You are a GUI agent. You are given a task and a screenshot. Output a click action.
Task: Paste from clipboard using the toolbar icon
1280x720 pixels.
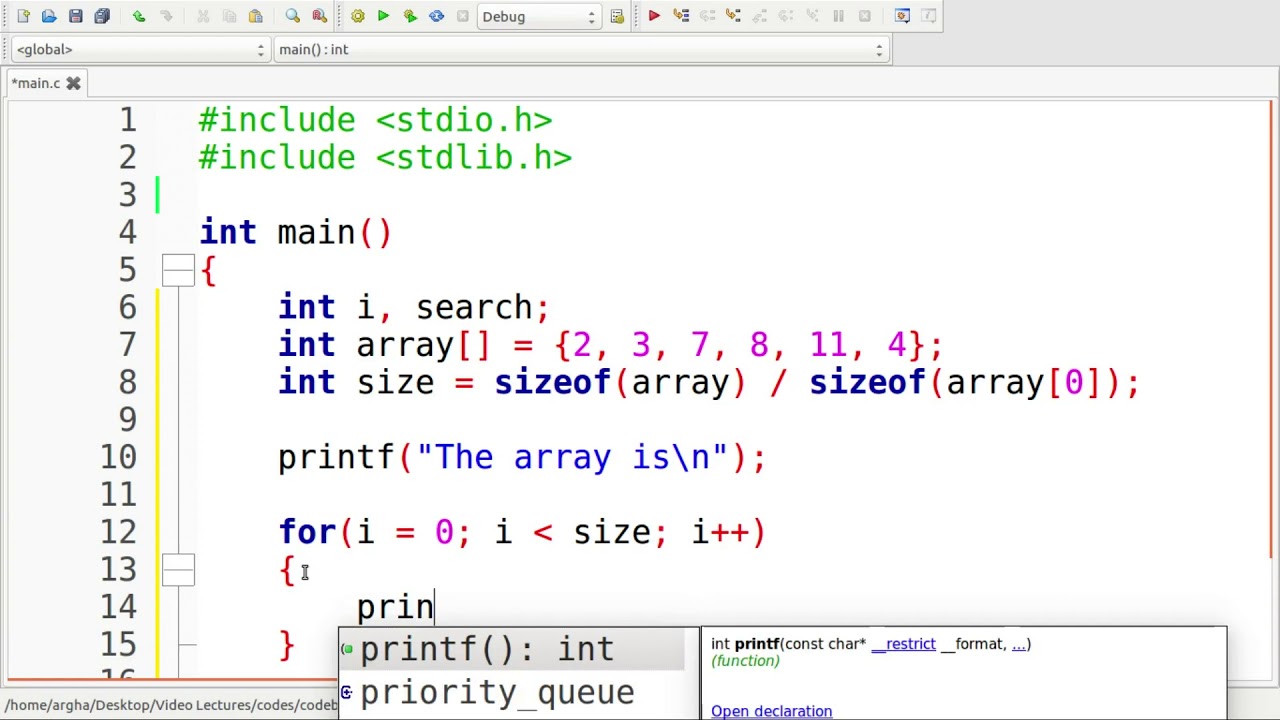(256, 16)
